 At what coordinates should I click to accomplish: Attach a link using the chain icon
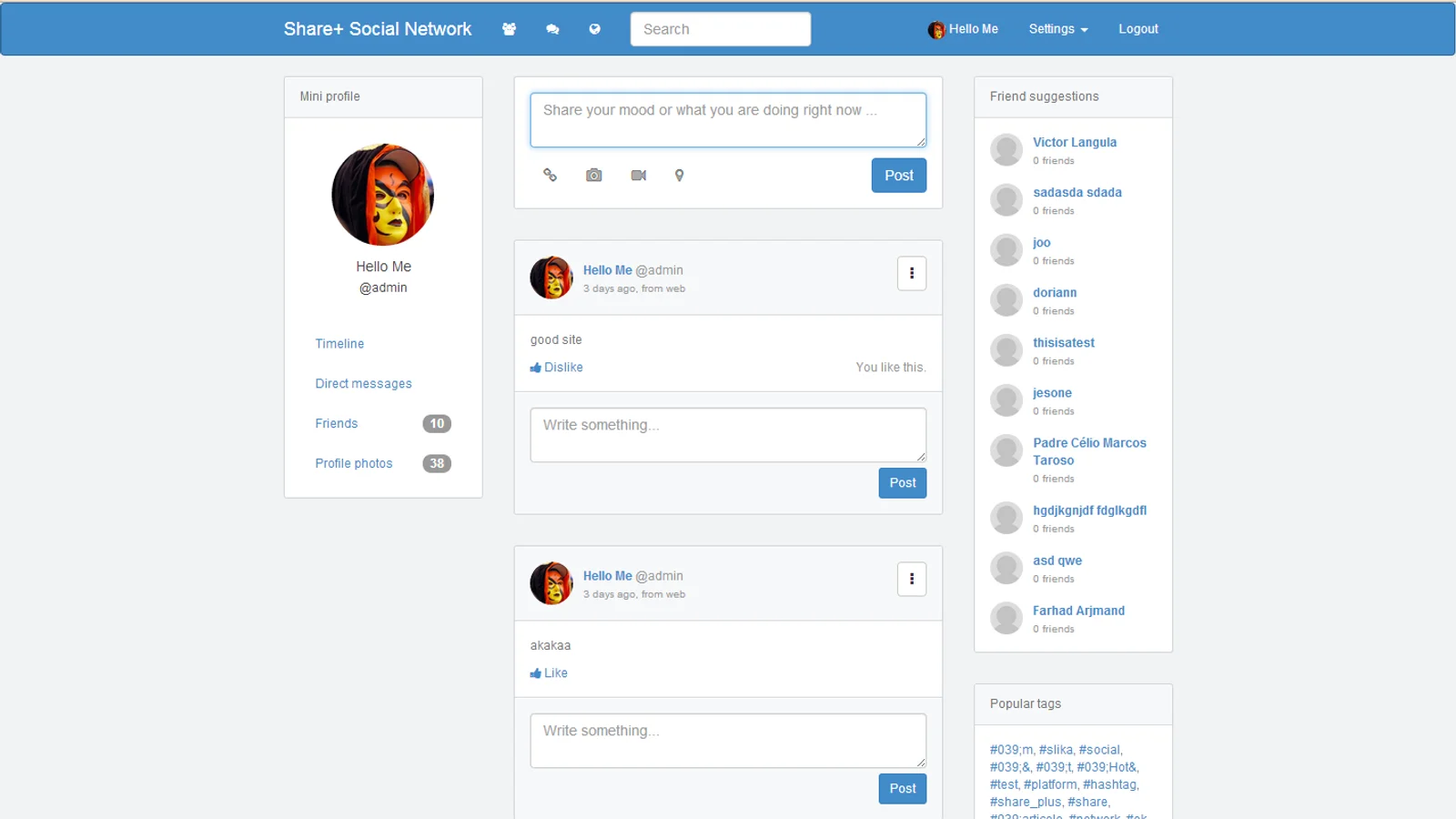pos(550,175)
